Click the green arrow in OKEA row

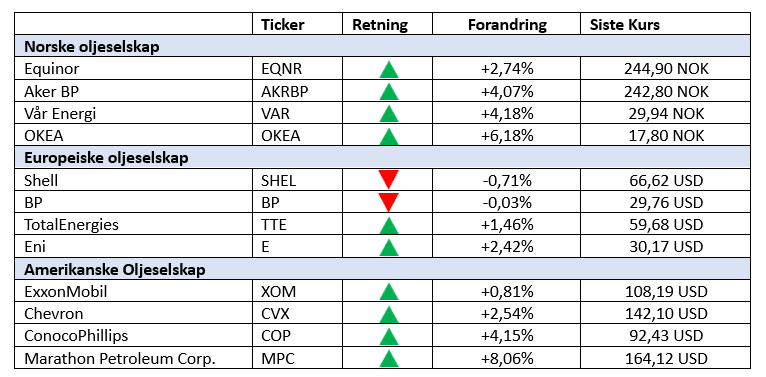[x=389, y=136]
